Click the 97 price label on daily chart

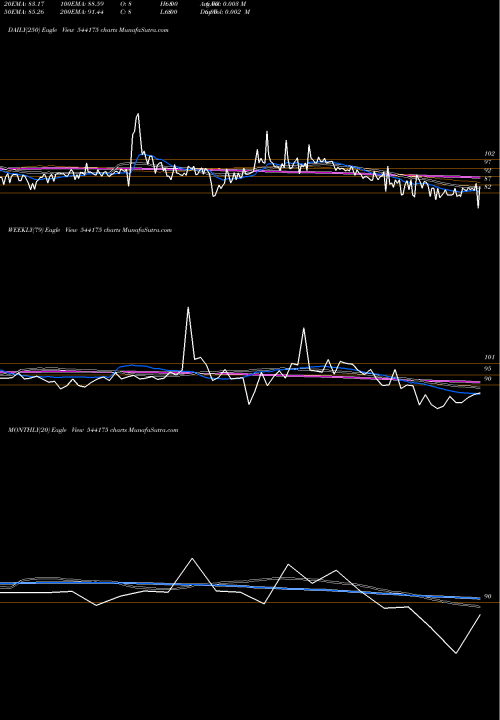(x=488, y=162)
